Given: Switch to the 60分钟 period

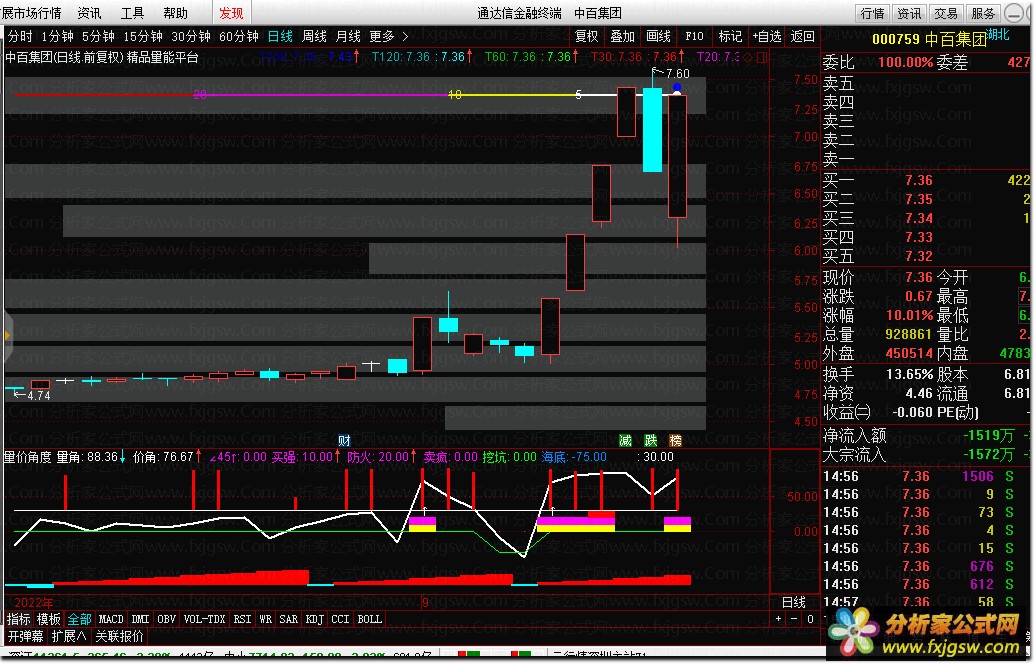Looking at the screenshot, I should coord(239,36).
